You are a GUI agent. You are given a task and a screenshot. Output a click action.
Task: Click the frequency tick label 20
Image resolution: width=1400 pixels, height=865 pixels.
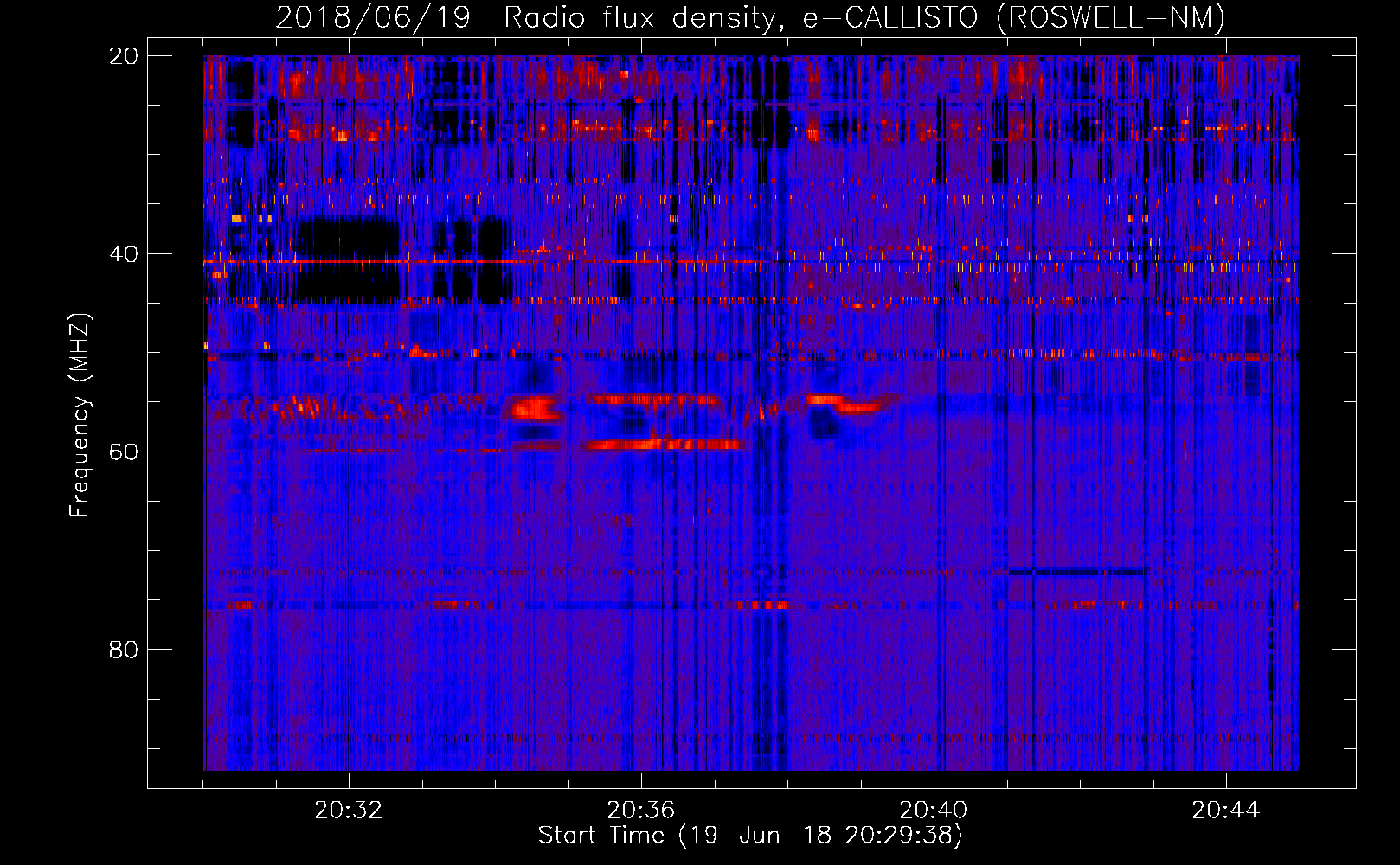(124, 56)
